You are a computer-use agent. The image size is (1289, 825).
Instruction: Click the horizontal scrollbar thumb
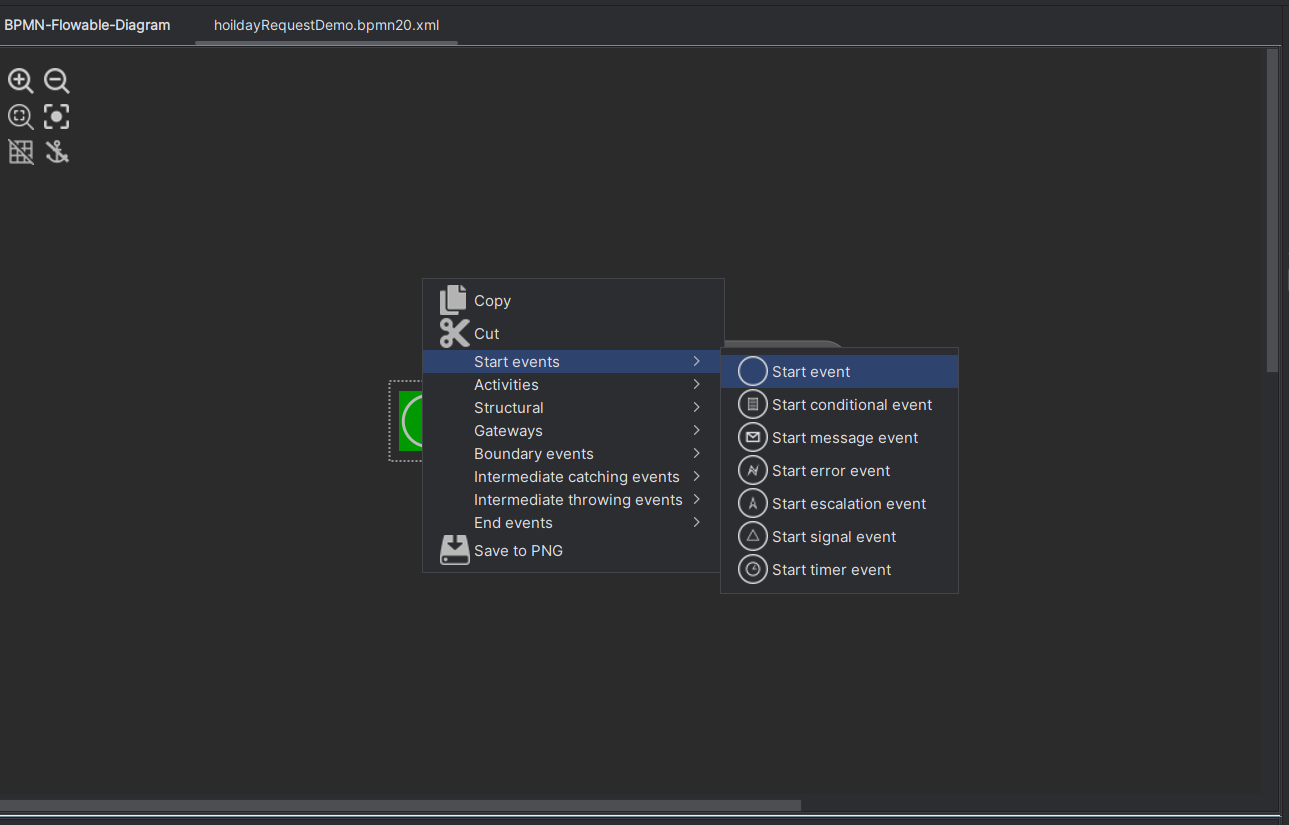(400, 805)
